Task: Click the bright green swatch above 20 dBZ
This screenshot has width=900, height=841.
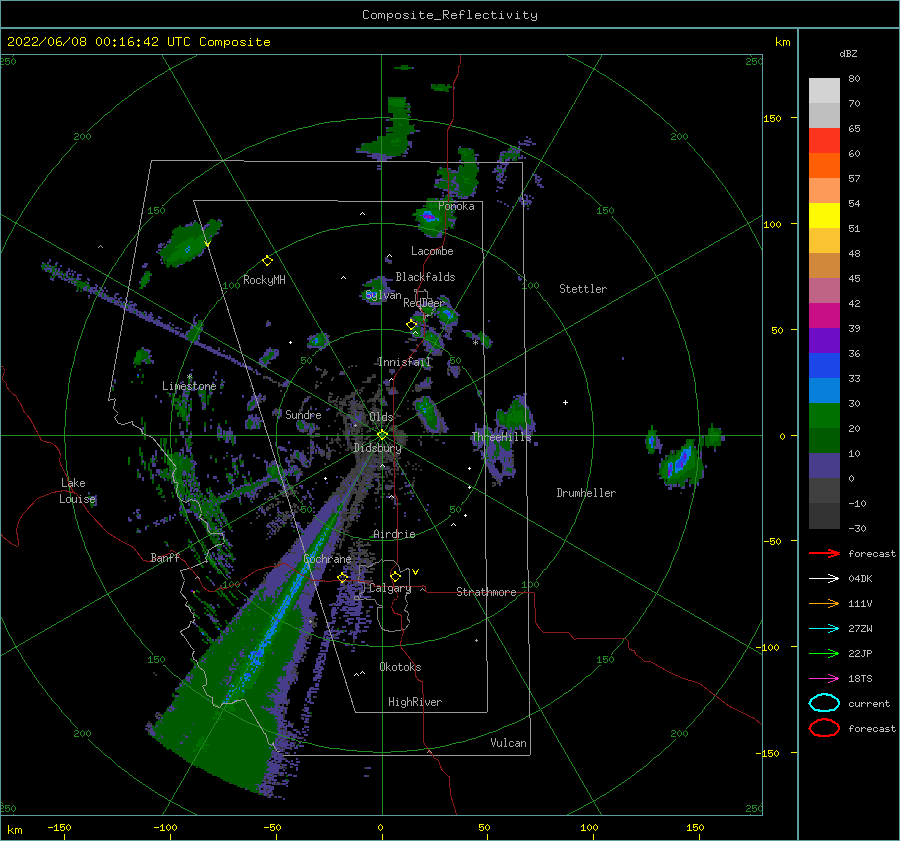Action: (824, 416)
